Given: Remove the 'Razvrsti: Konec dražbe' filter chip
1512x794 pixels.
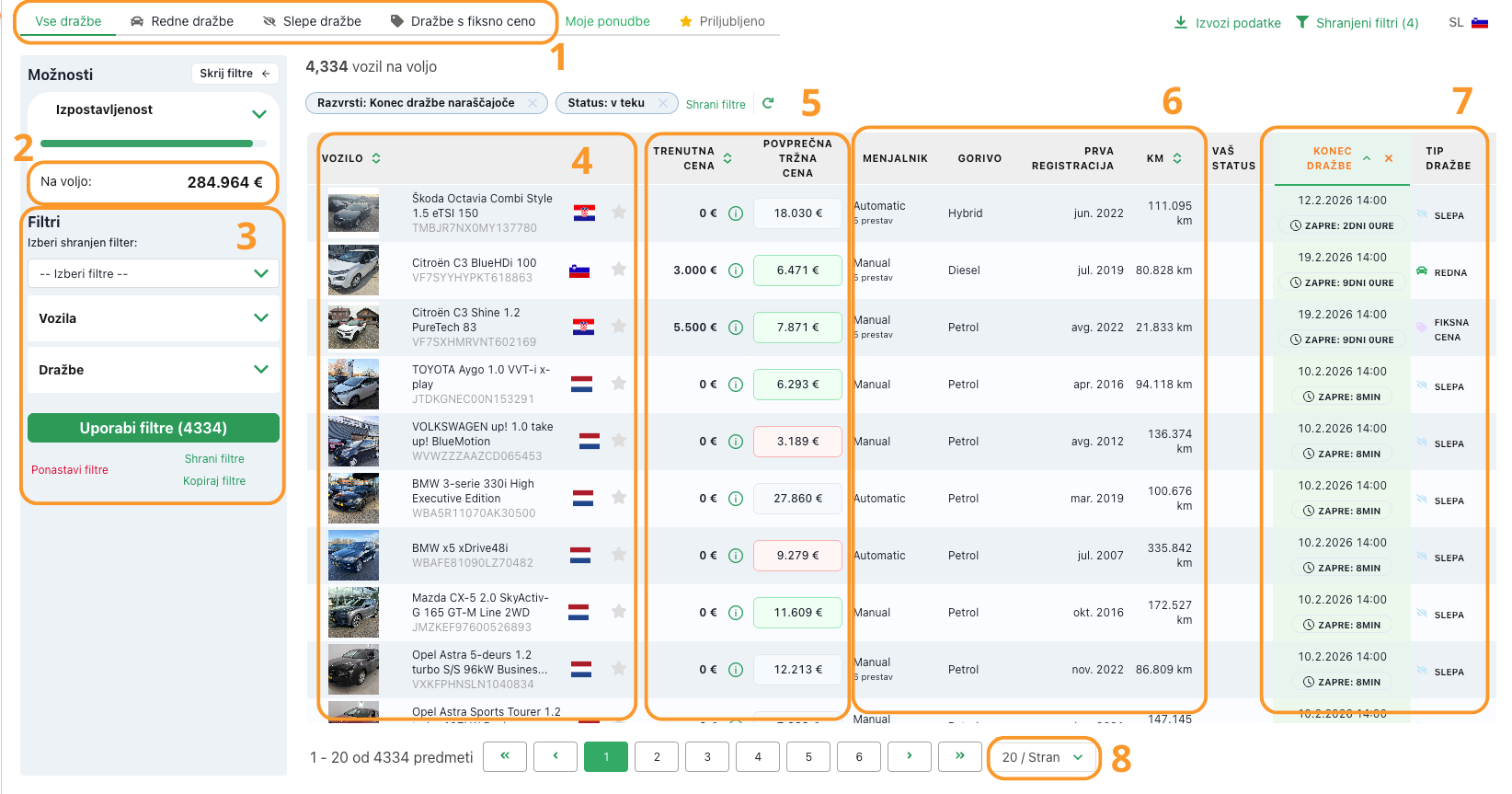Looking at the screenshot, I should pyautogui.click(x=533, y=103).
